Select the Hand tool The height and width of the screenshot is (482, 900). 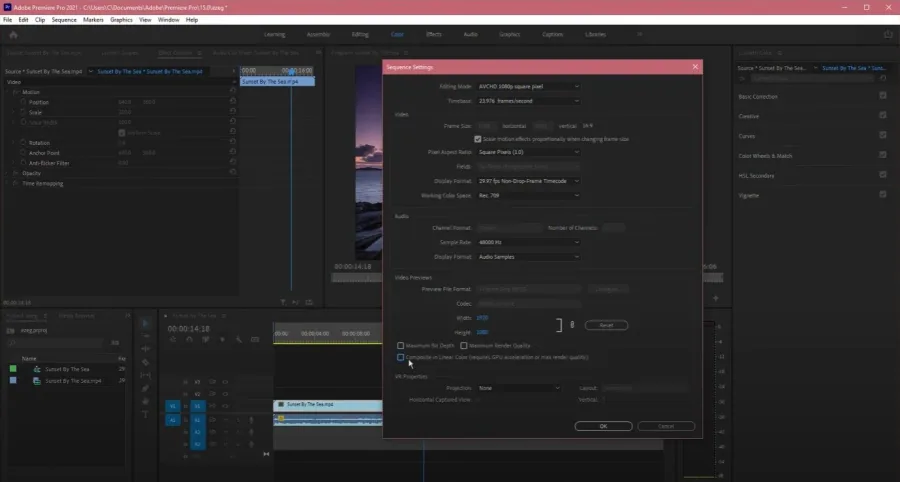145,401
